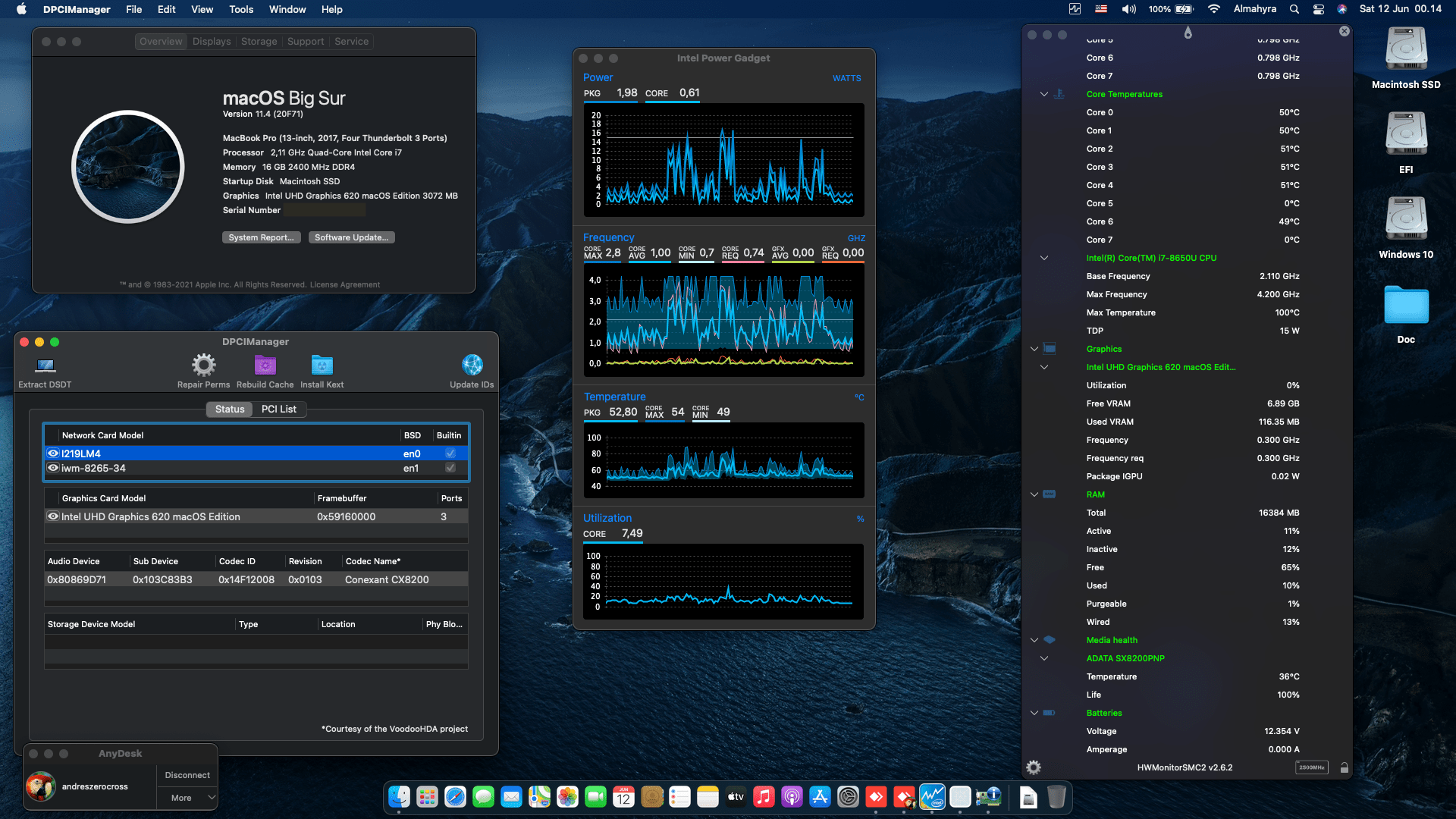Toggle the 2500MHz button in HWMonitor footer

(x=1311, y=767)
